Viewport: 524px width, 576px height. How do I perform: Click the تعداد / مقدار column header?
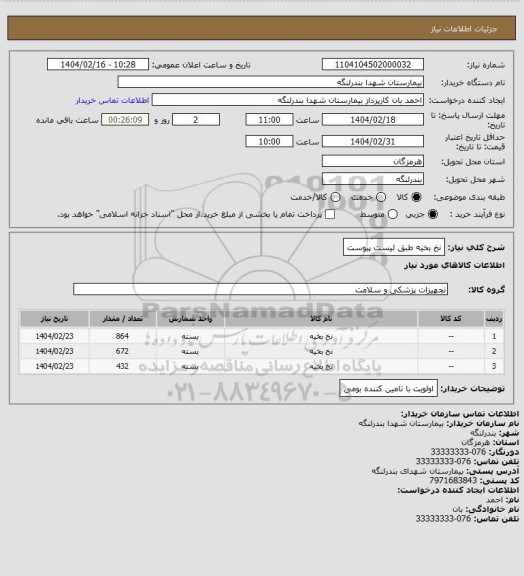(x=123, y=319)
